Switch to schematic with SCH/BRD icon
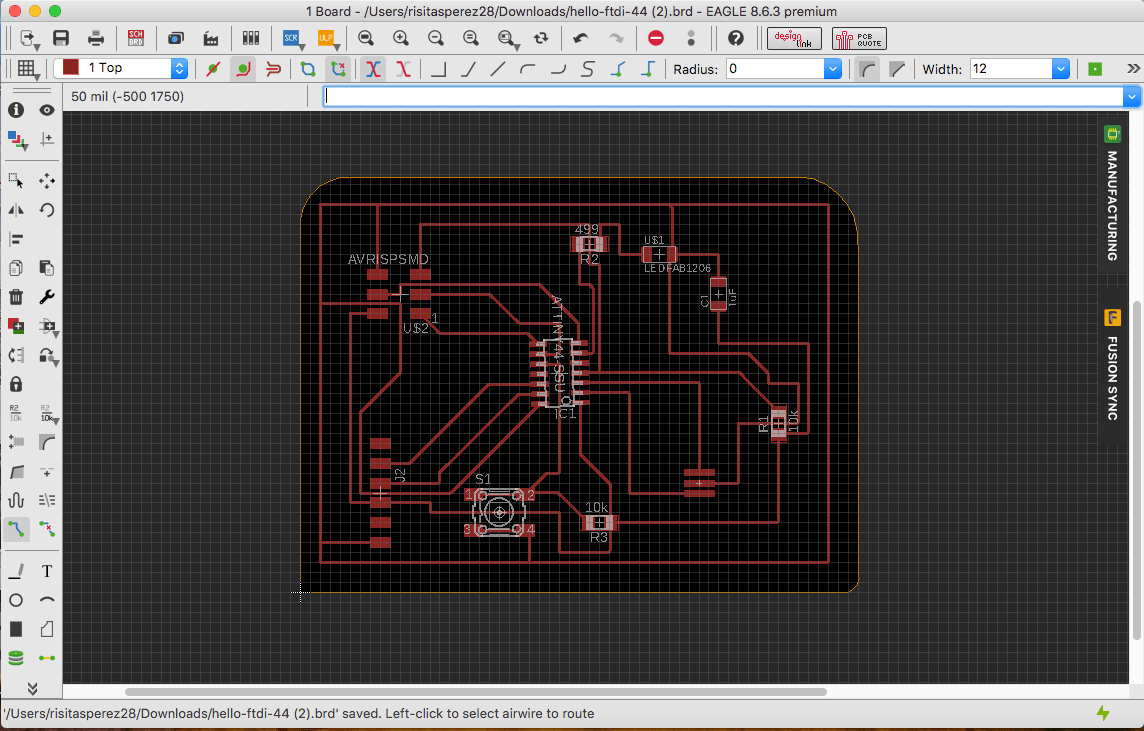This screenshot has width=1144, height=731. tap(136, 38)
